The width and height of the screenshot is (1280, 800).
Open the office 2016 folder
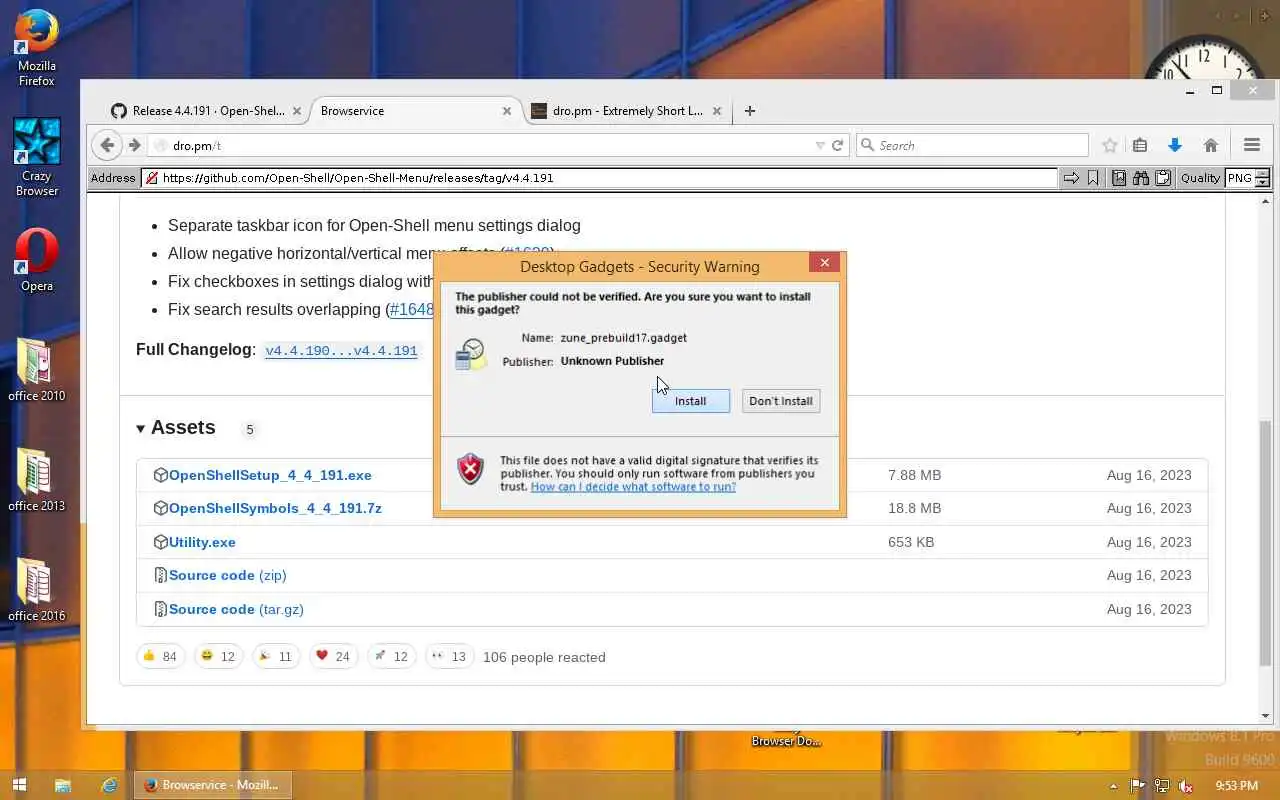point(37,590)
